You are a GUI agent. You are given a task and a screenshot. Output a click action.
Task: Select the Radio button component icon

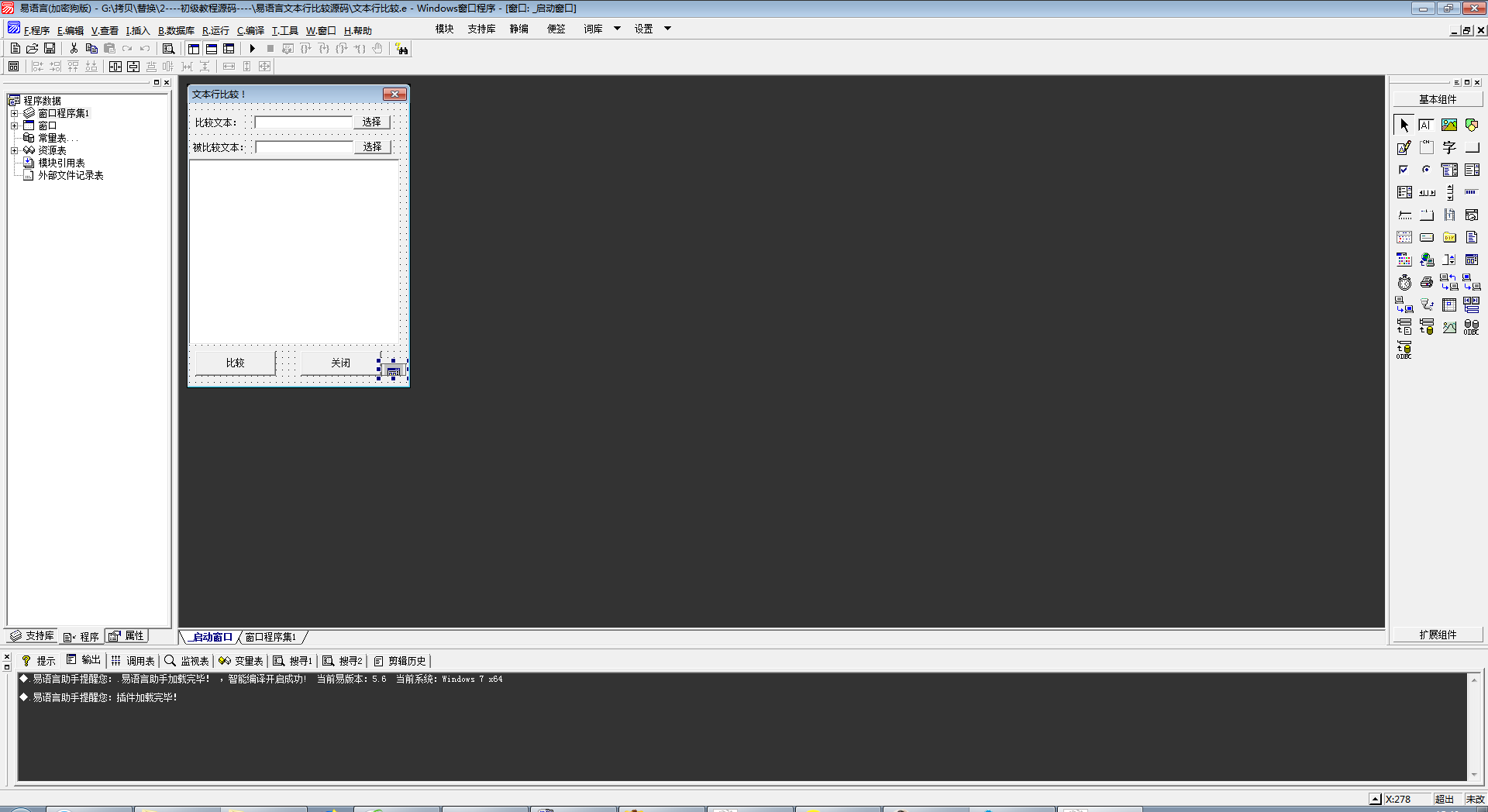pos(1427,170)
